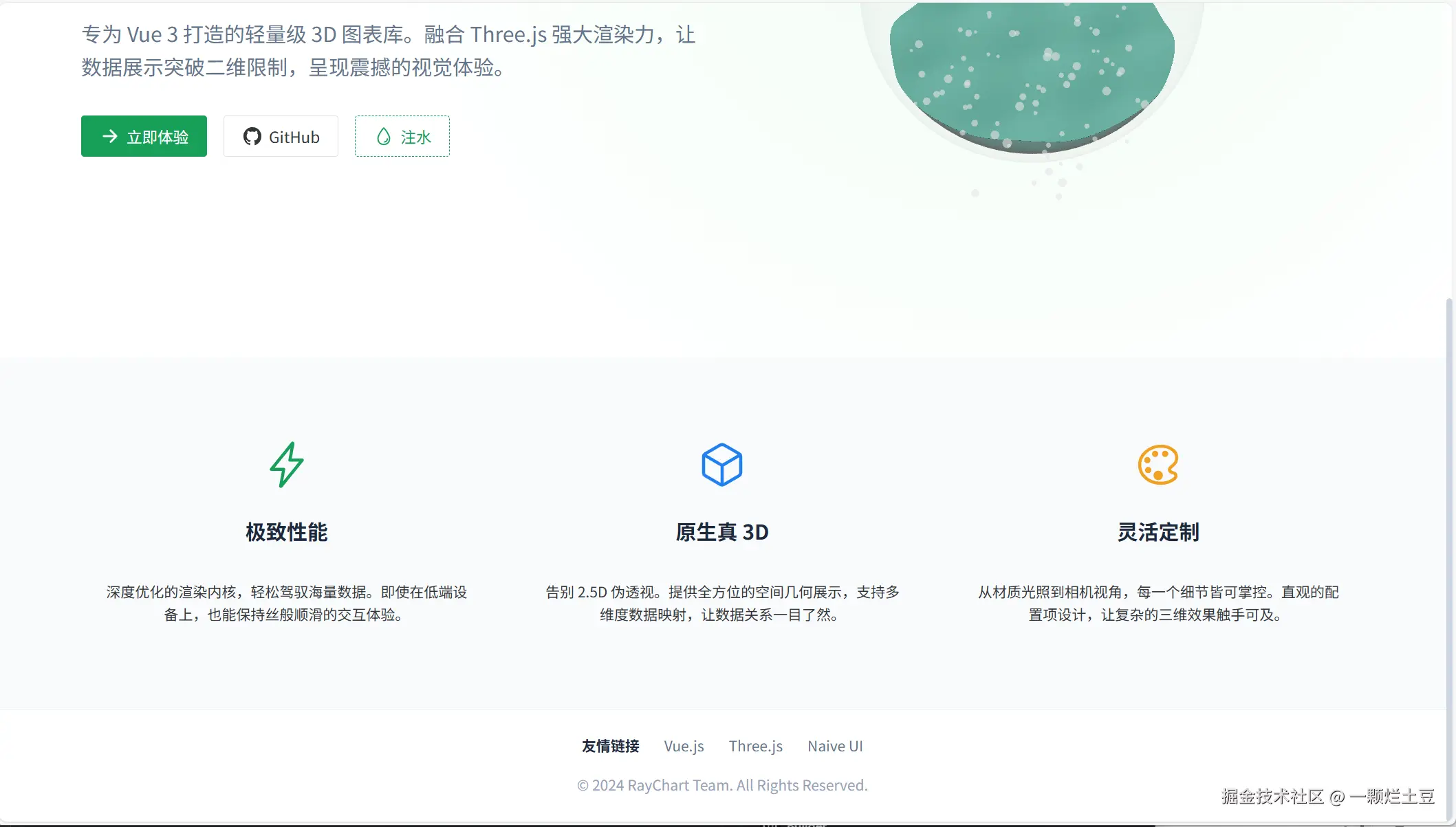The height and width of the screenshot is (827, 1456).
Task: Select the 灵活定制 heading
Action: tap(1158, 532)
